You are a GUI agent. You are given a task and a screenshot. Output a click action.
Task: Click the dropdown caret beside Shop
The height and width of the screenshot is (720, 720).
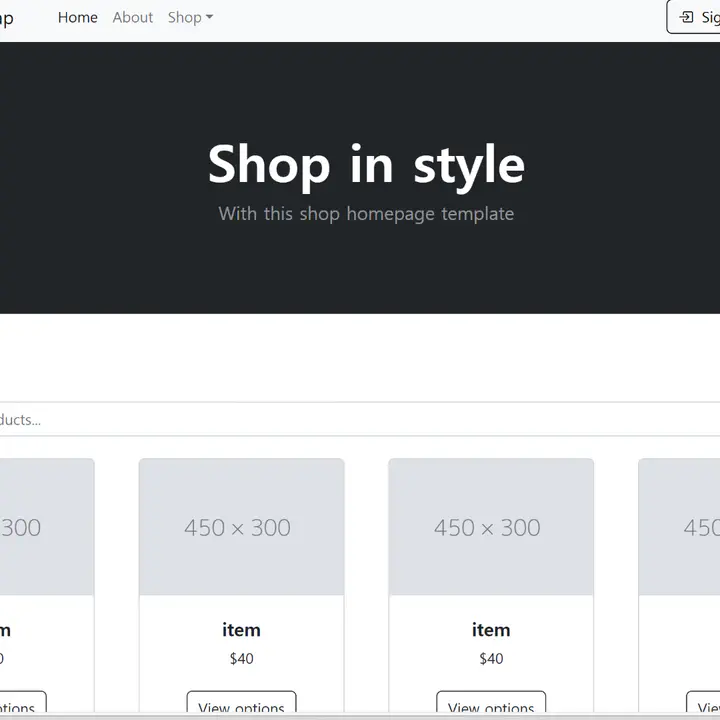pos(209,18)
